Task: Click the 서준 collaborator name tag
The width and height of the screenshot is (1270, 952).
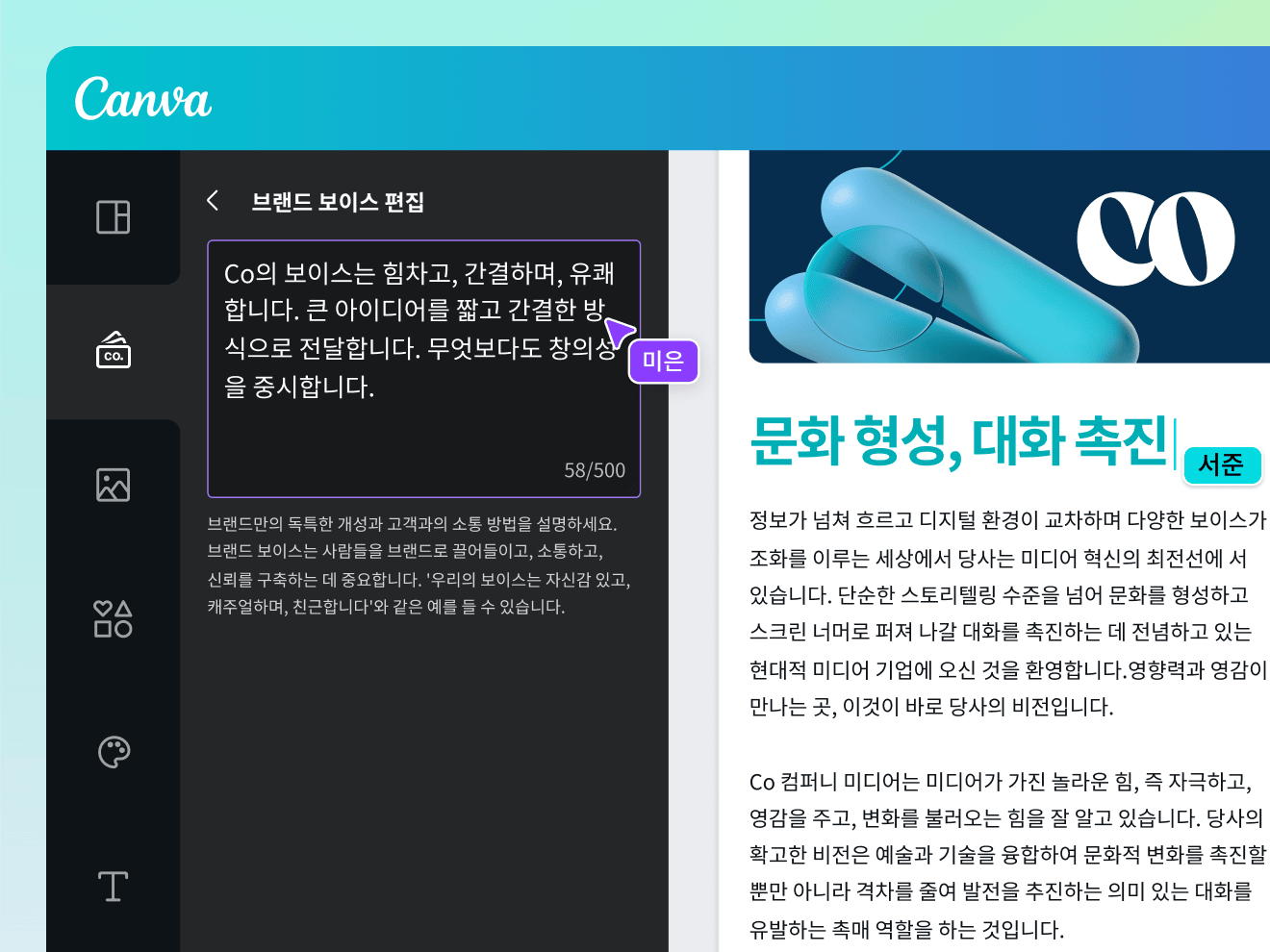Action: 1222,465
